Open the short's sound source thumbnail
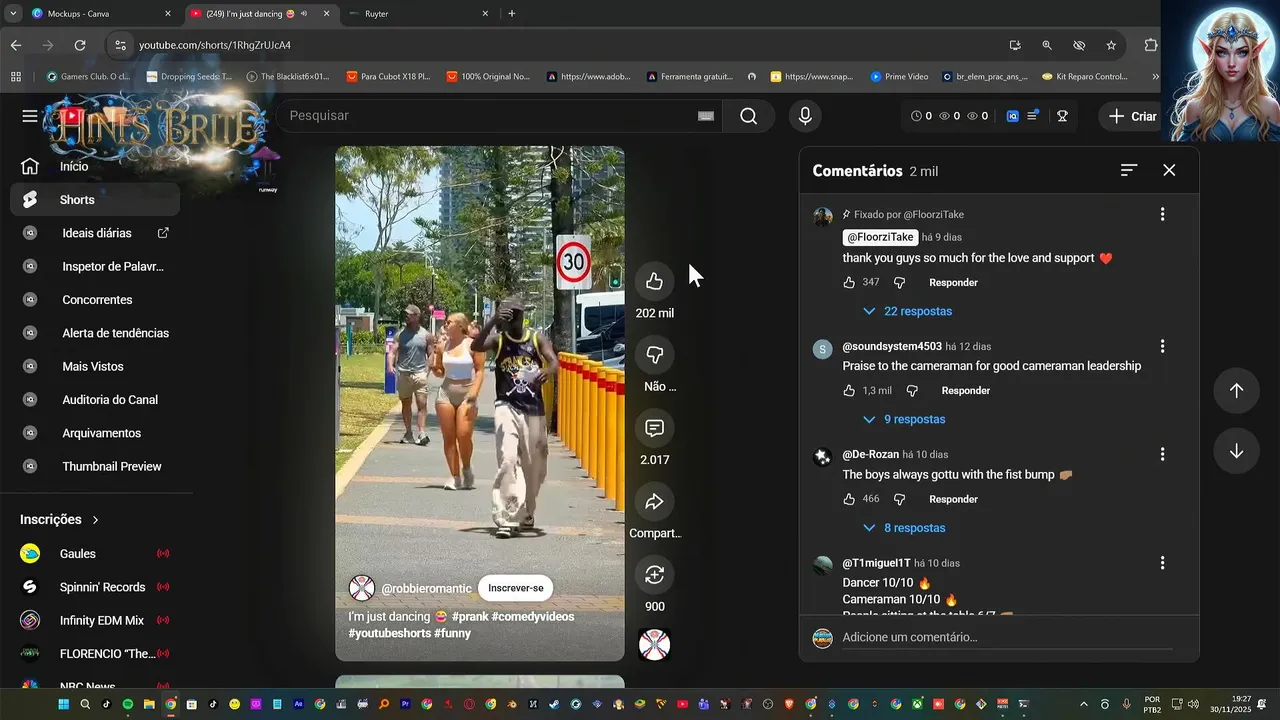The width and height of the screenshot is (1280, 720). [654, 645]
